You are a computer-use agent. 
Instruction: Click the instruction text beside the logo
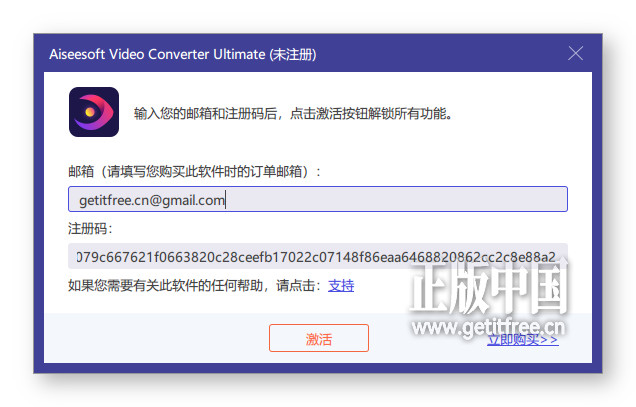tap(293, 113)
